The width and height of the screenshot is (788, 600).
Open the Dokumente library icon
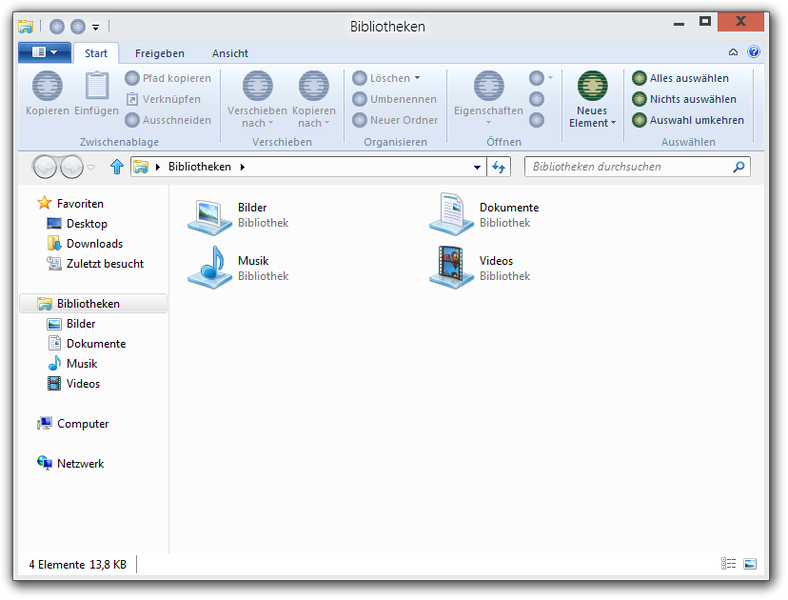452,215
